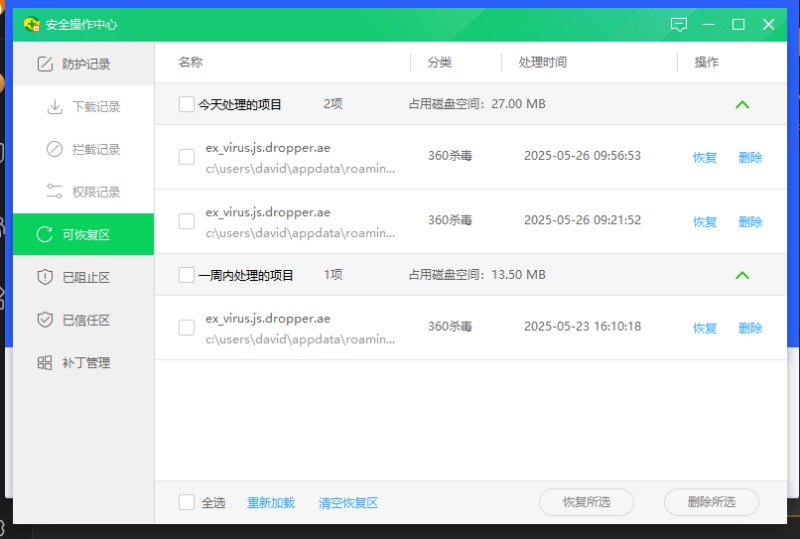This screenshot has width=800, height=539.
Task: Collapse the 今天处理的项目 section arrow
Action: (742, 104)
